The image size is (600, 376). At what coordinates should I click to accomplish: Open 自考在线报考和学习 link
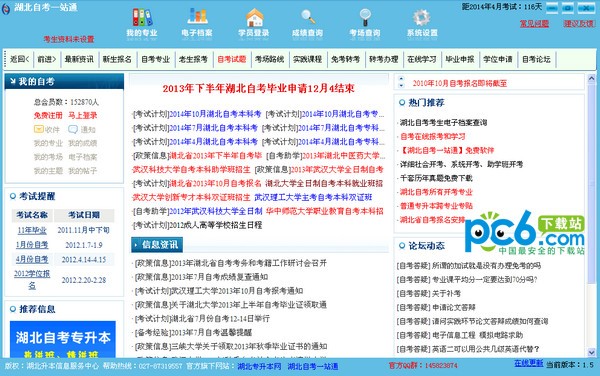point(433,137)
